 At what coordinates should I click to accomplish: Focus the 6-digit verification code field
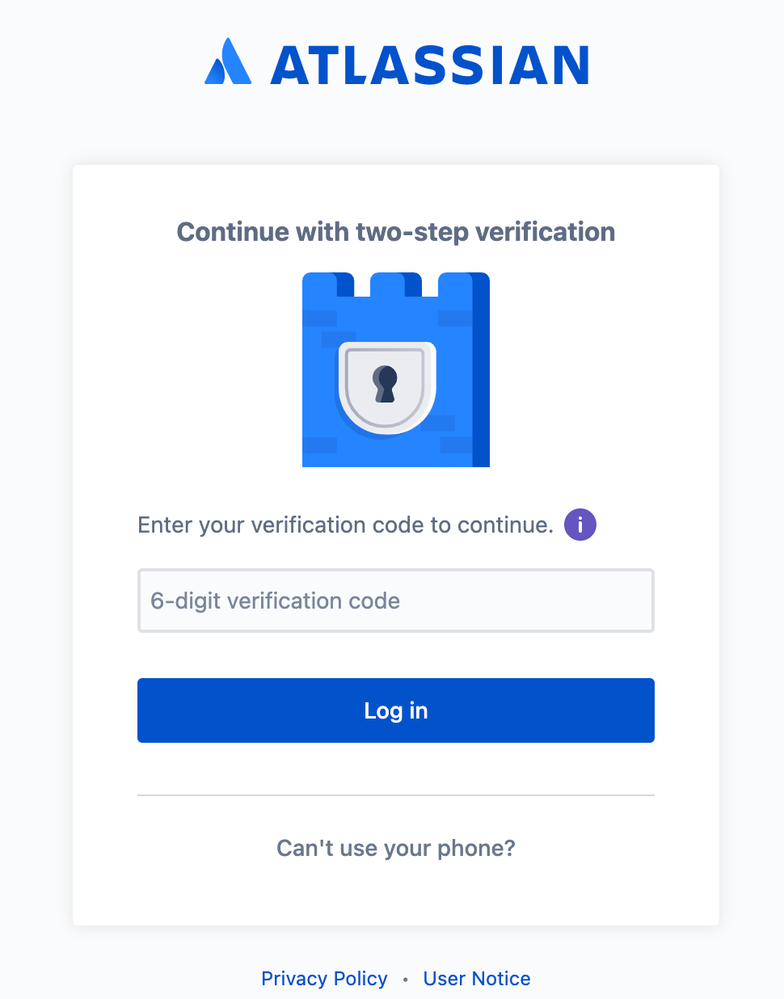[x=396, y=601]
